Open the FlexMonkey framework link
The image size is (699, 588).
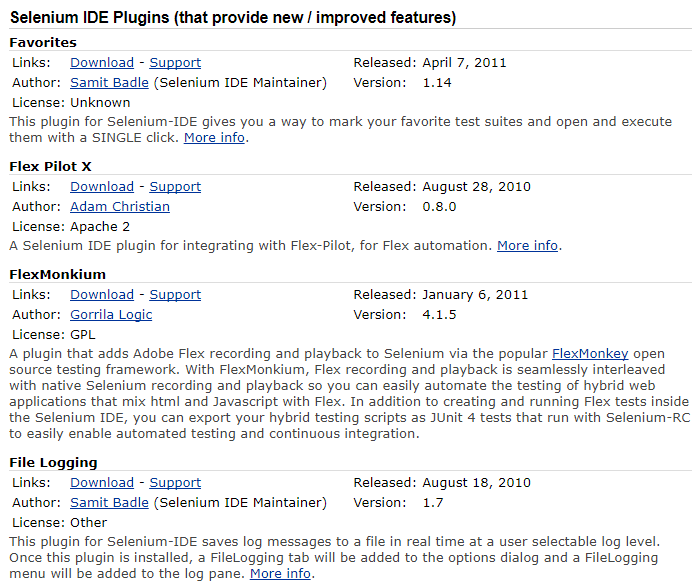click(590, 353)
